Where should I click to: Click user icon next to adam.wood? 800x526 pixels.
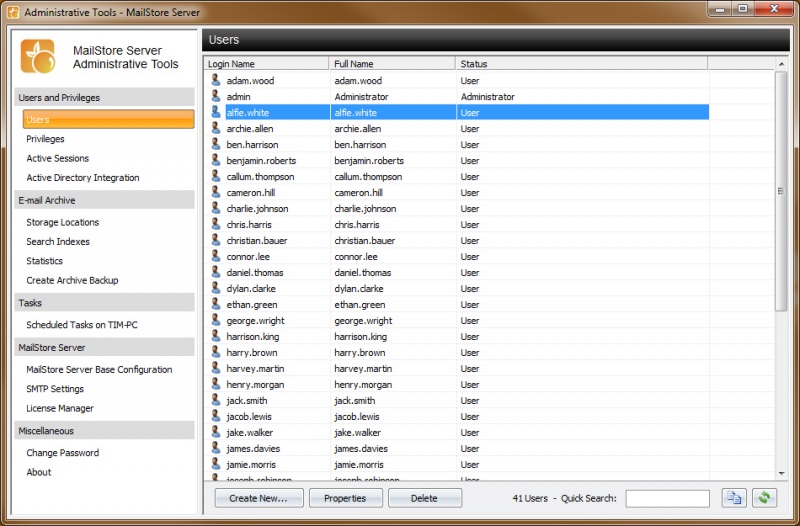[215, 80]
